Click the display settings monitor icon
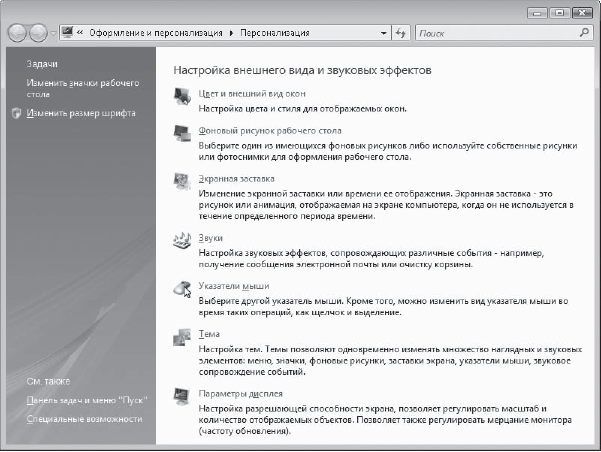This screenshot has width=601, height=452. [182, 396]
